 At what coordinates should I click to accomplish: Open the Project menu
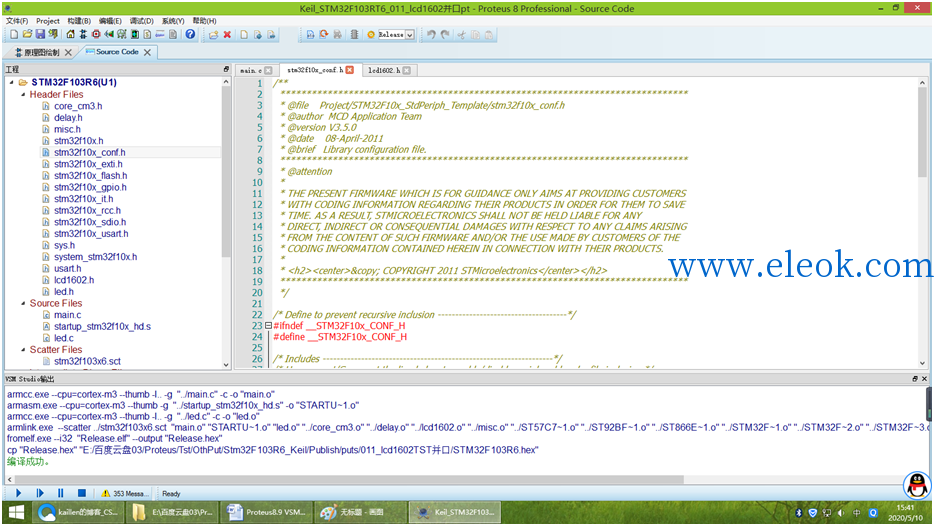tap(48, 21)
